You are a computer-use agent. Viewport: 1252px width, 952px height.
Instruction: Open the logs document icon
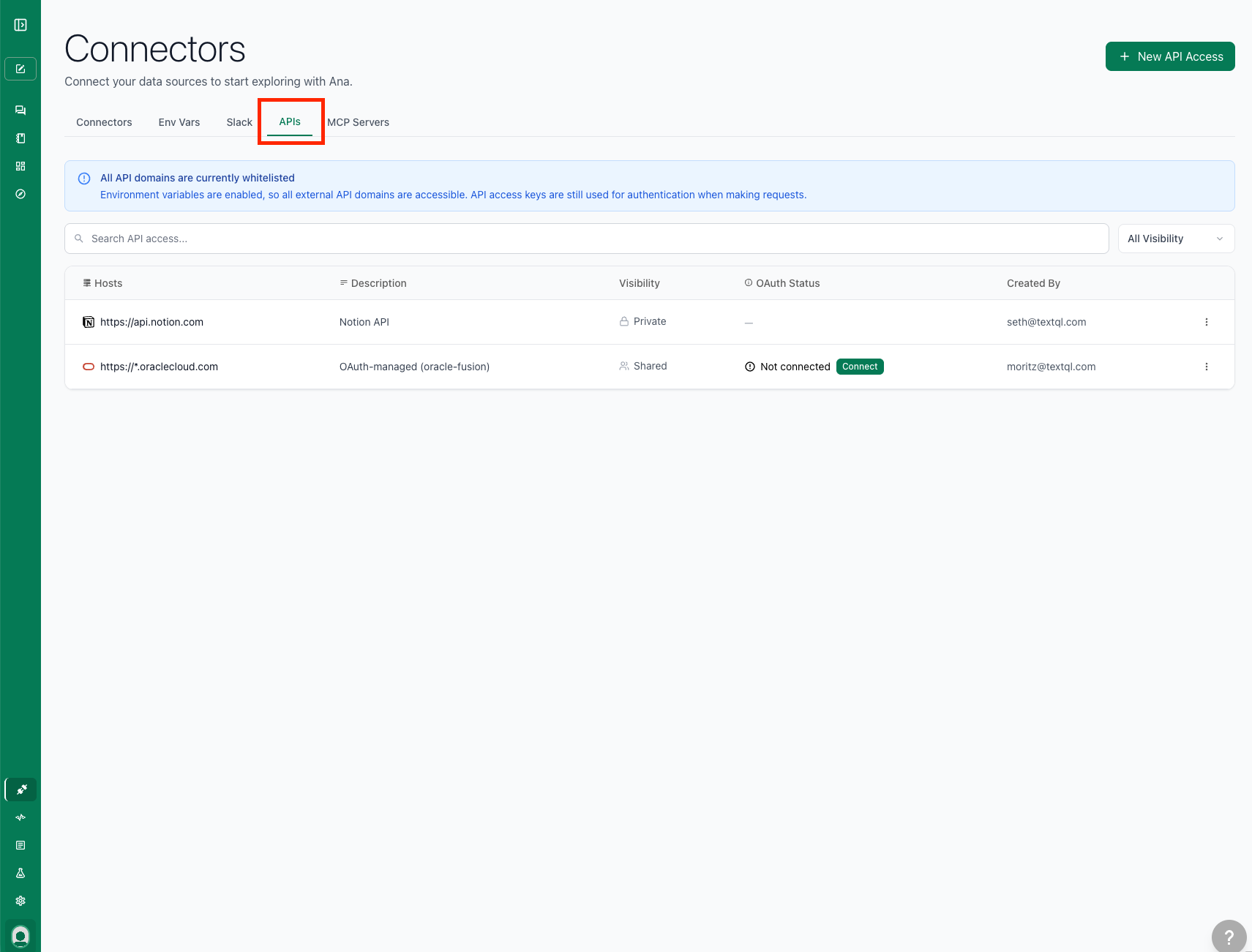point(20,845)
